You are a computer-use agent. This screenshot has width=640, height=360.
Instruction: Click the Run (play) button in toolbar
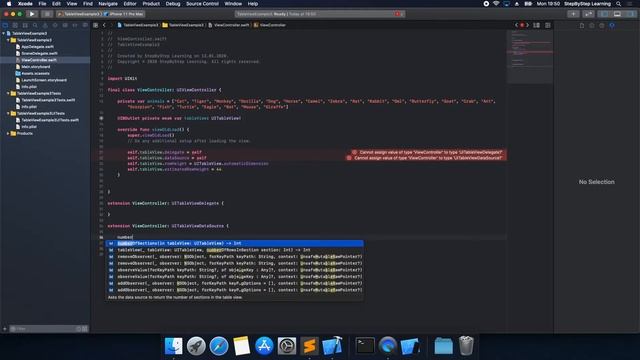32,14
